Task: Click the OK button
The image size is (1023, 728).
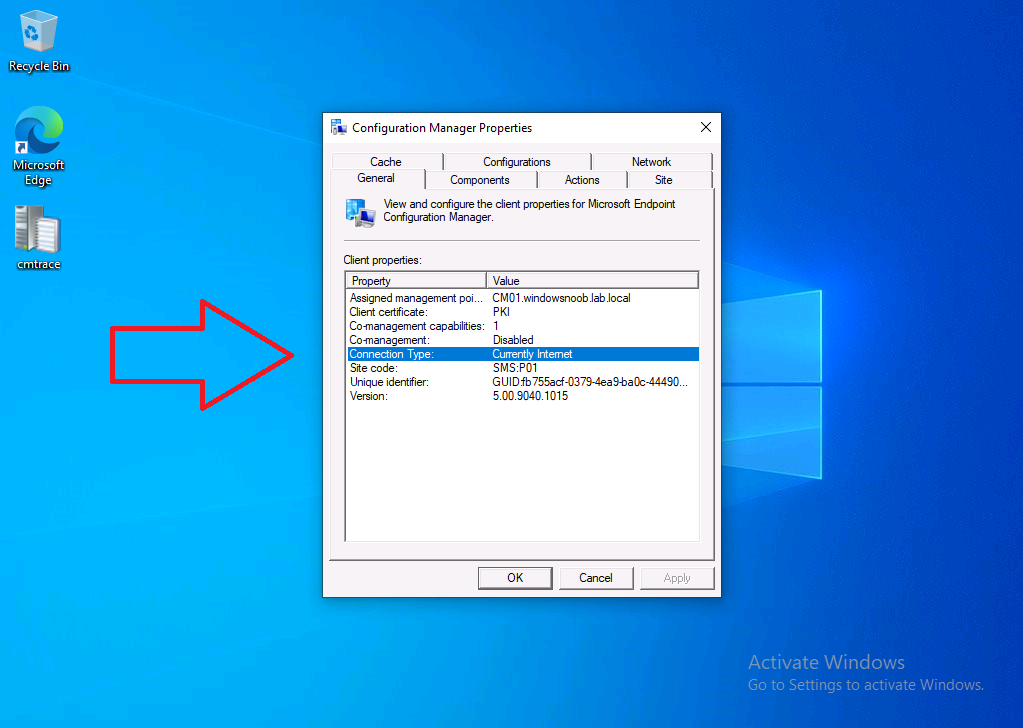Action: pos(515,577)
